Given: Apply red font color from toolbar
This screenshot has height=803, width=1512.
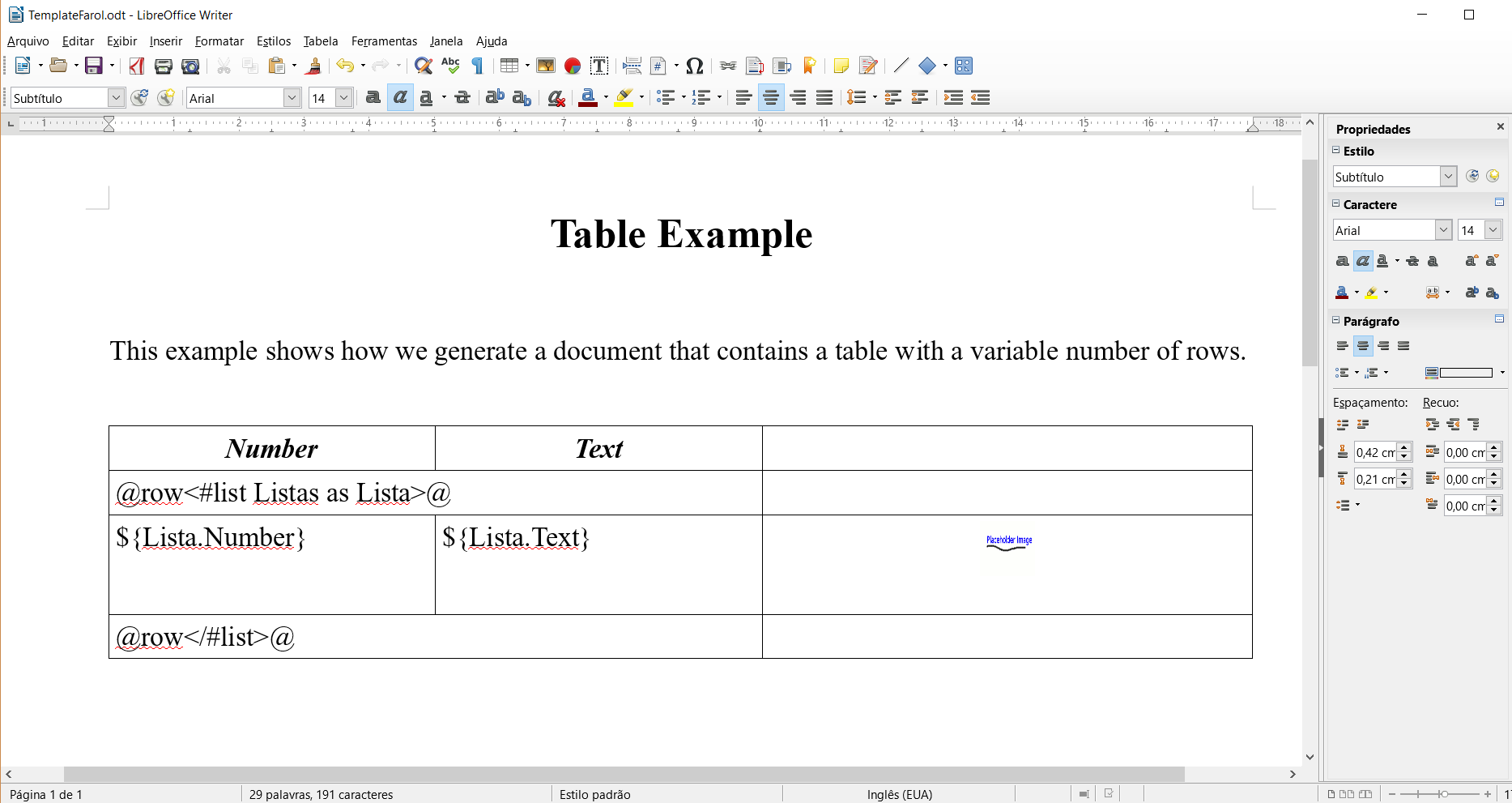Looking at the screenshot, I should (588, 98).
